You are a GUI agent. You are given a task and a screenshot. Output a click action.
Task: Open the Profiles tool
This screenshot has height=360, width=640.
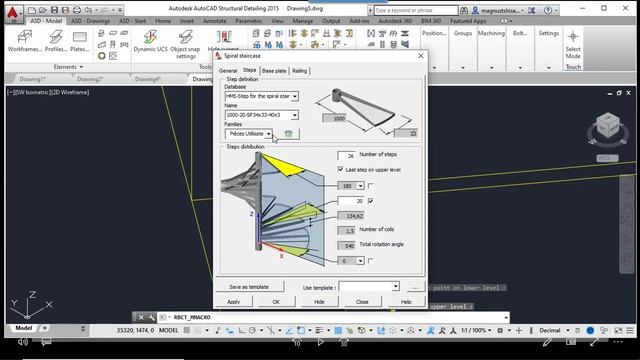[x=56, y=41]
